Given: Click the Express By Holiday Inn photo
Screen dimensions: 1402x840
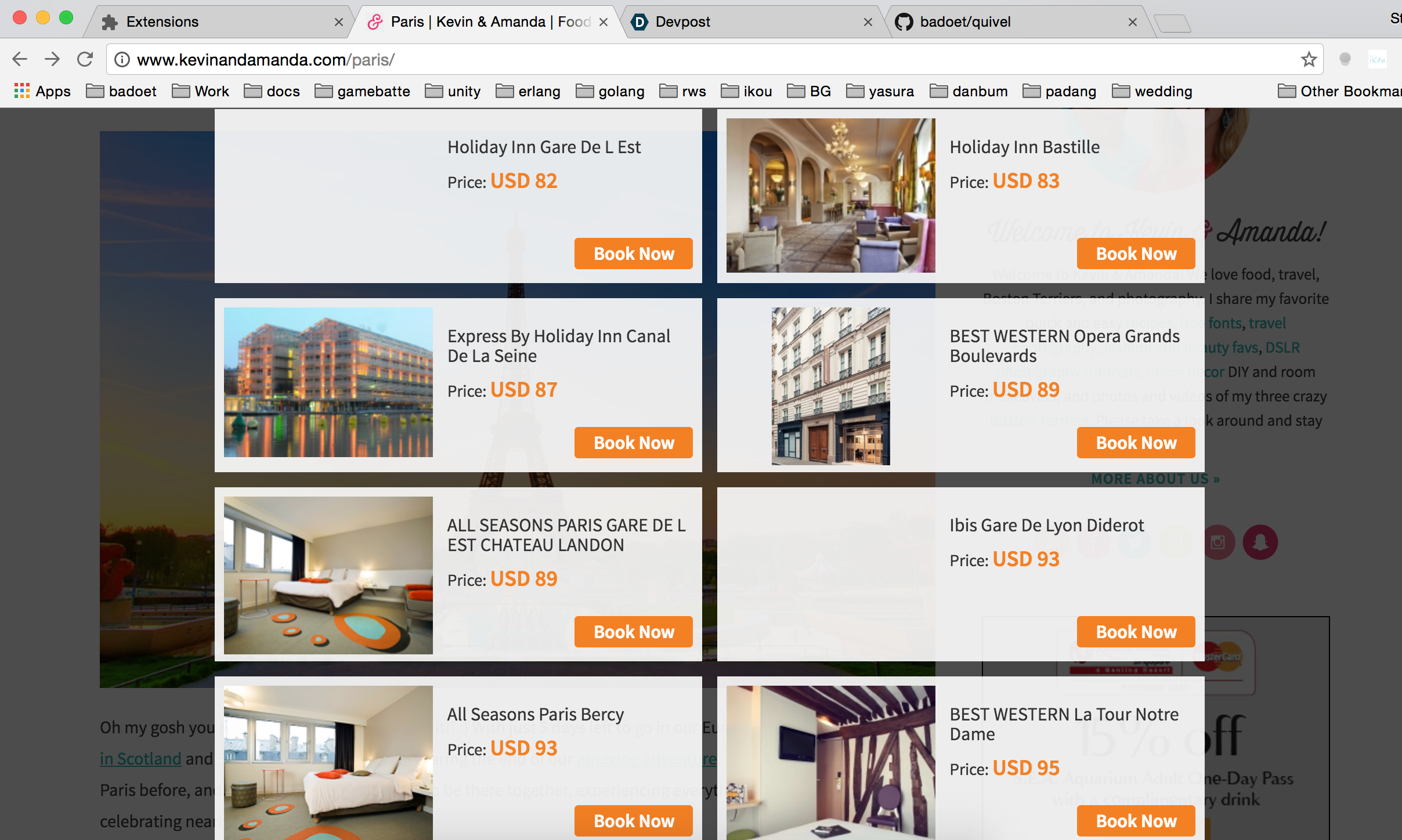Looking at the screenshot, I should 328,382.
